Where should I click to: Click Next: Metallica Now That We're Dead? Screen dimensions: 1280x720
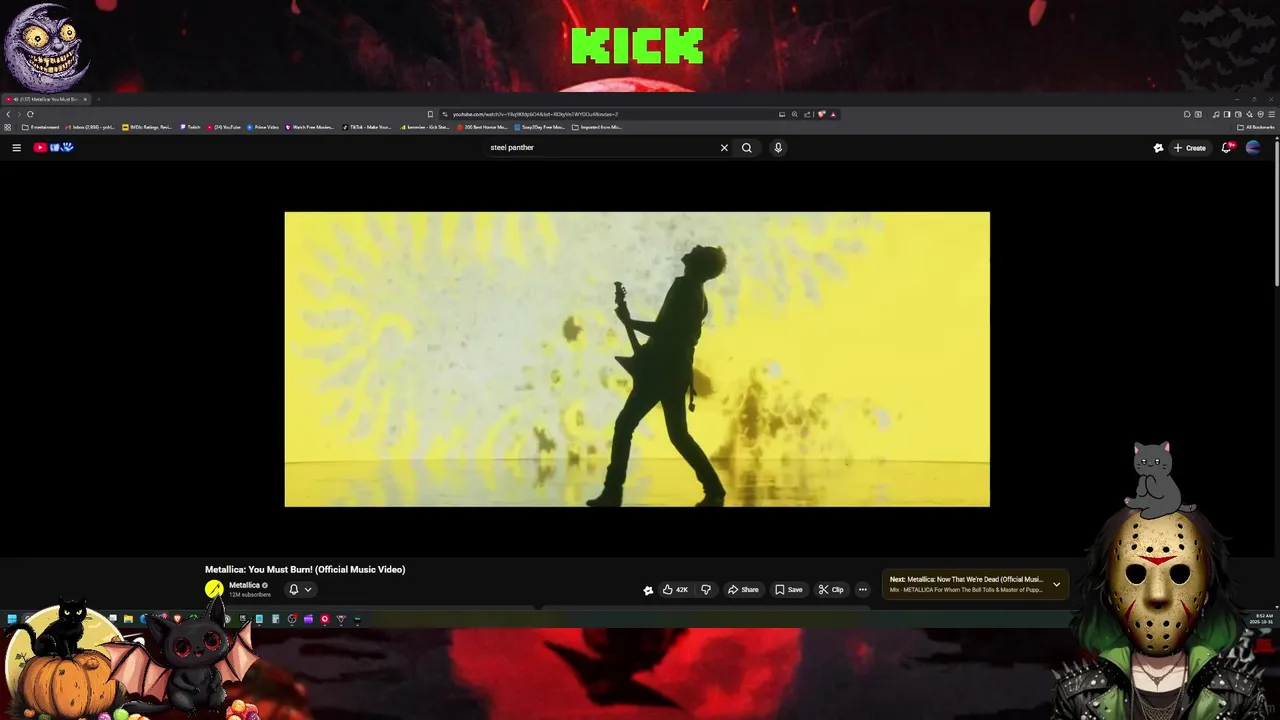coord(966,580)
